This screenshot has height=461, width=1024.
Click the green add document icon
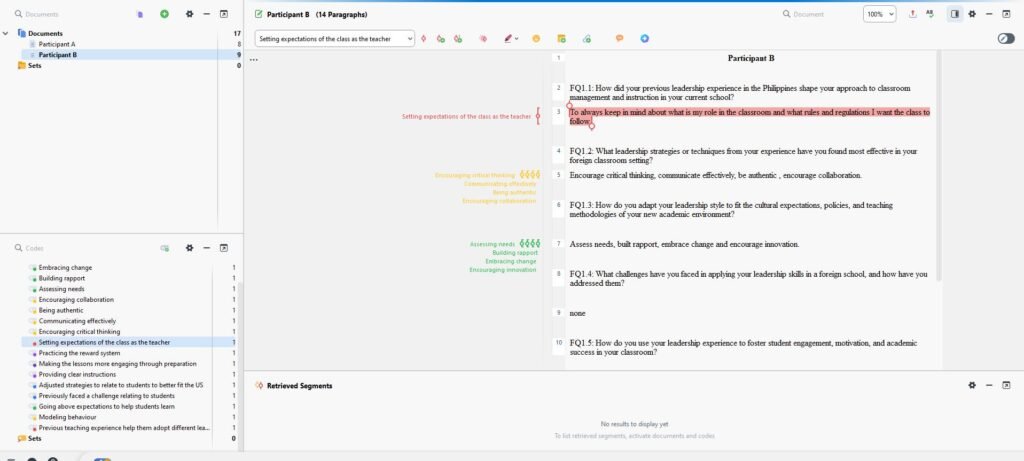(164, 14)
